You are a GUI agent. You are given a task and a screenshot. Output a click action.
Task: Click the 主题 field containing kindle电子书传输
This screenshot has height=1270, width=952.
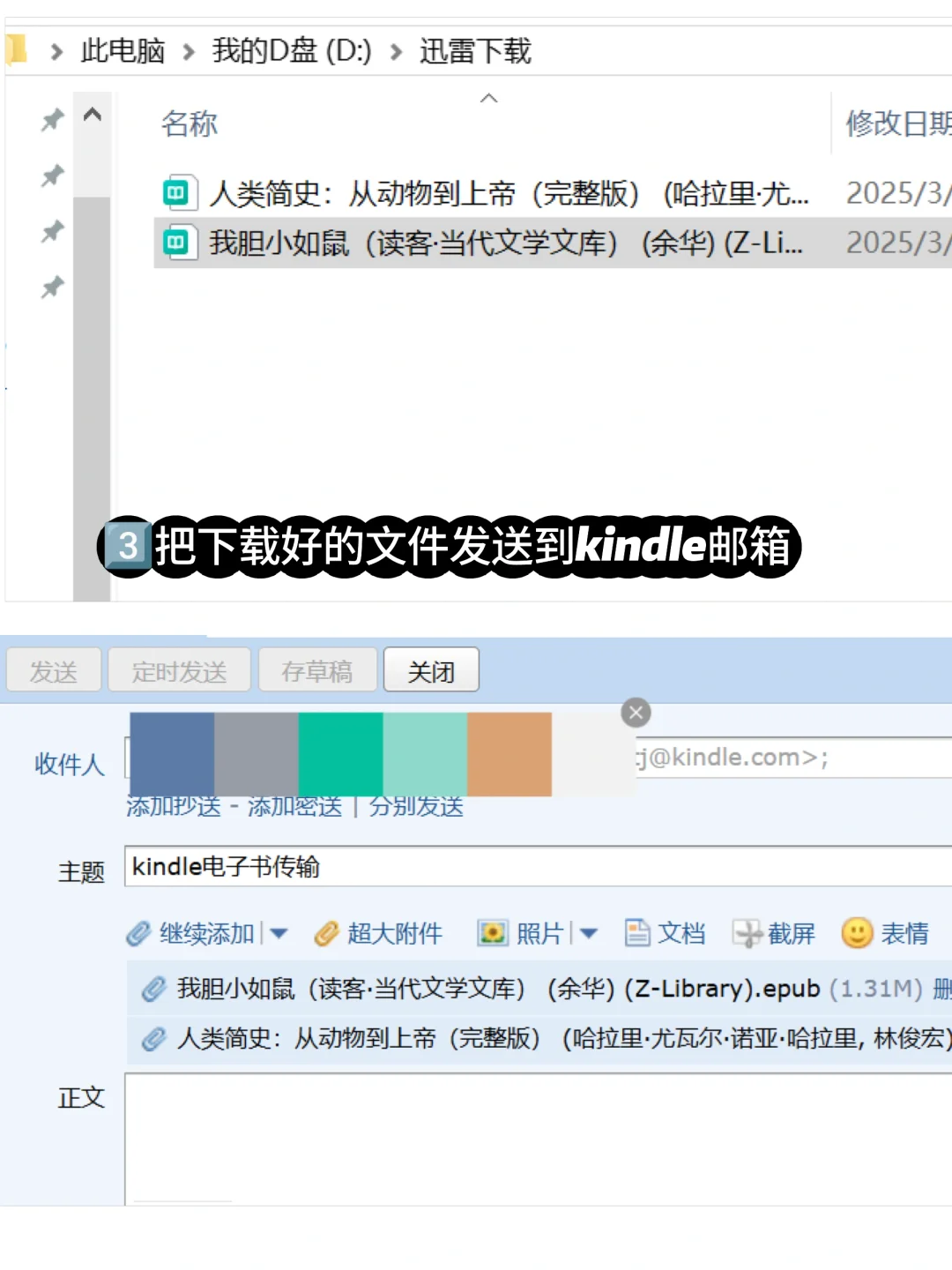pos(538,866)
